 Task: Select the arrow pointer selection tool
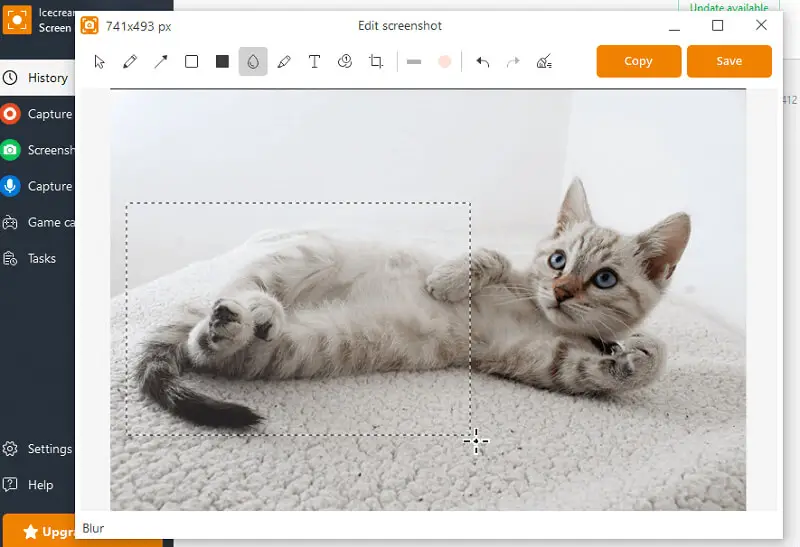(99, 62)
